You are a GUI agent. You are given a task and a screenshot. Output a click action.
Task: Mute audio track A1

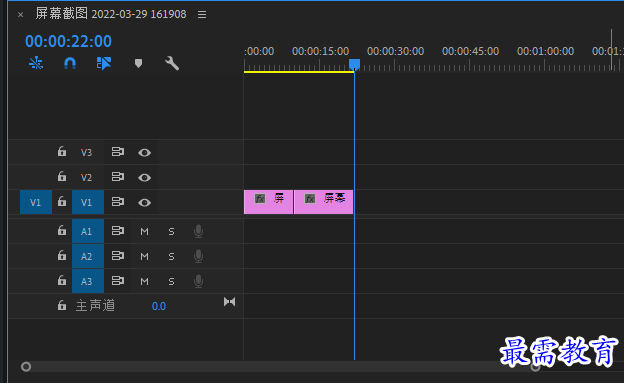144,232
